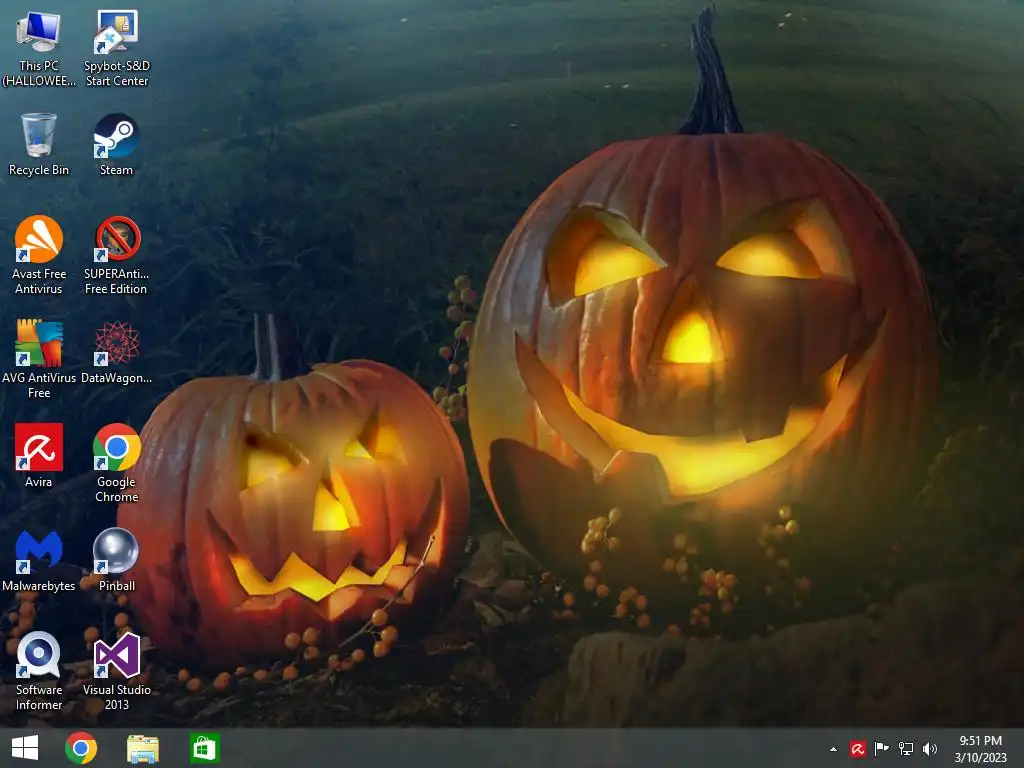The height and width of the screenshot is (768, 1024).
Task: Open File Explorer from the taskbar
Action: point(142,748)
